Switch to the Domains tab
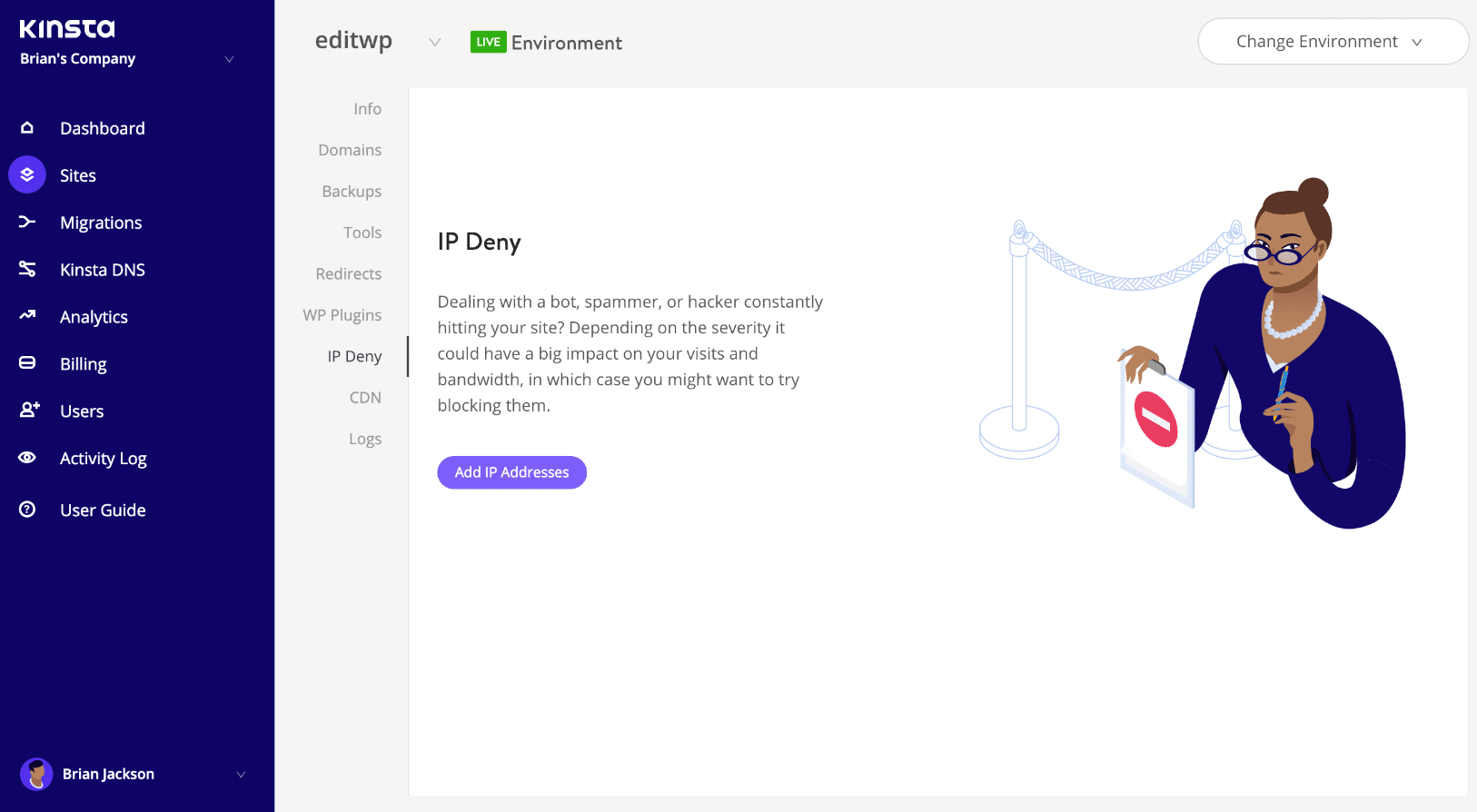 click(350, 150)
